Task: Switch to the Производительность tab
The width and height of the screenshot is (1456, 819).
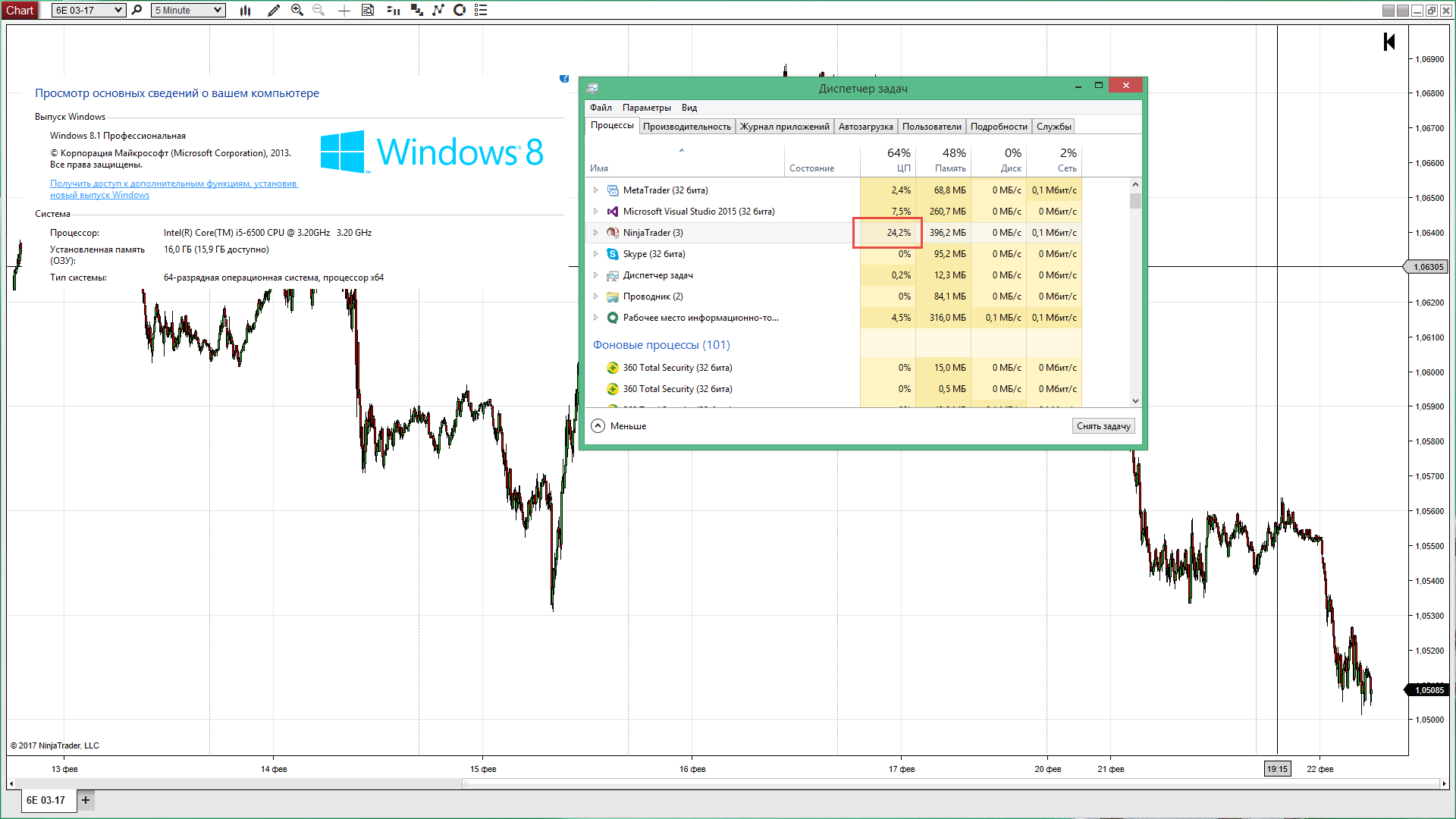Action: coord(686,127)
